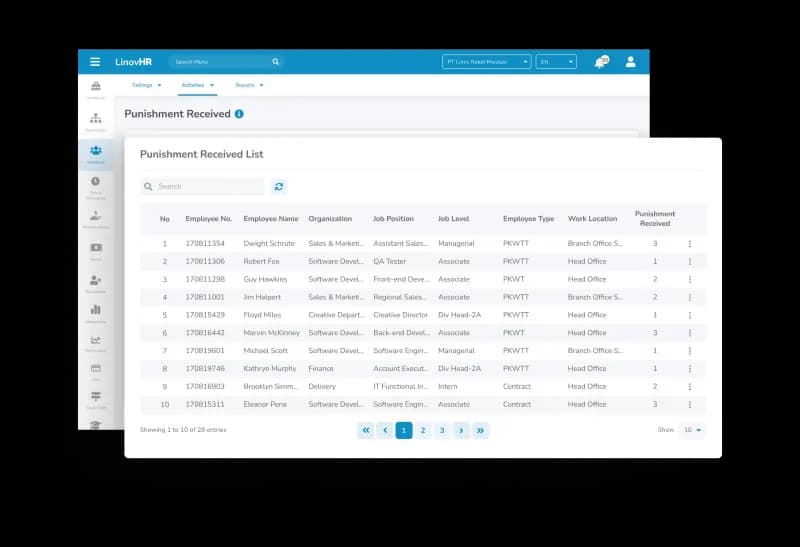
Task: Focus the Punishment Received List search field
Action: tap(203, 186)
